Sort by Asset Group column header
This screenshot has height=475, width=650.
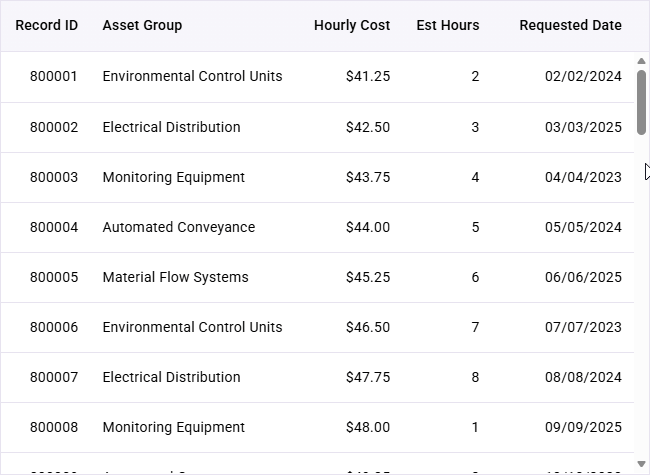click(142, 25)
